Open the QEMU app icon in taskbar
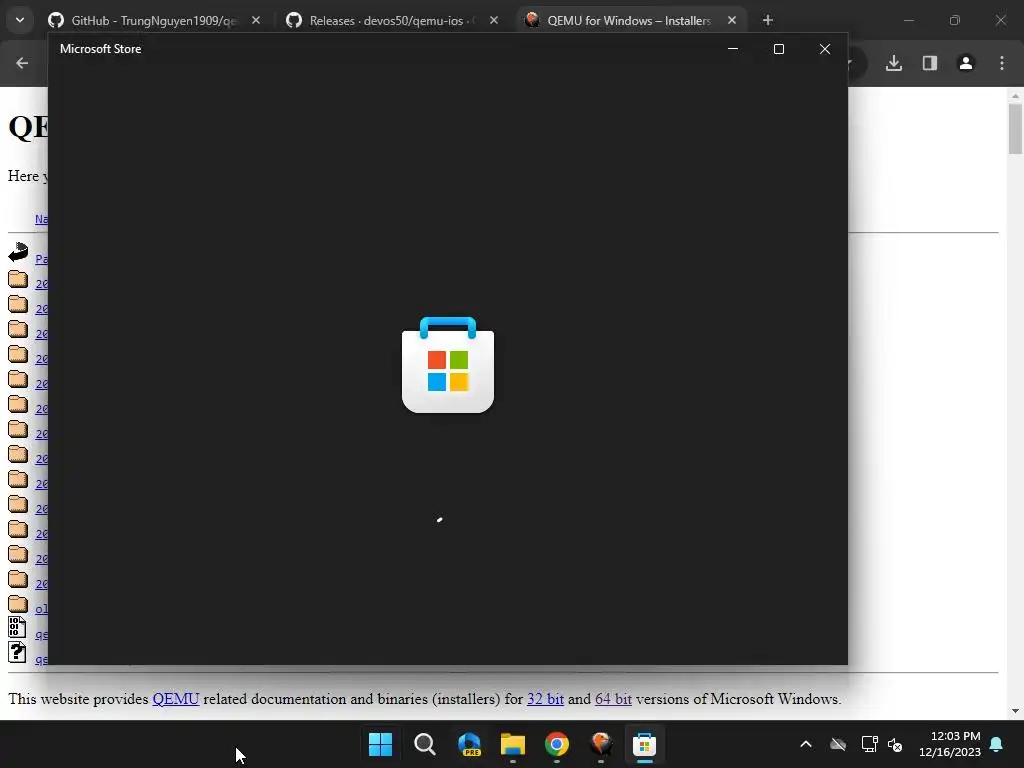This screenshot has width=1024, height=768. [601, 744]
